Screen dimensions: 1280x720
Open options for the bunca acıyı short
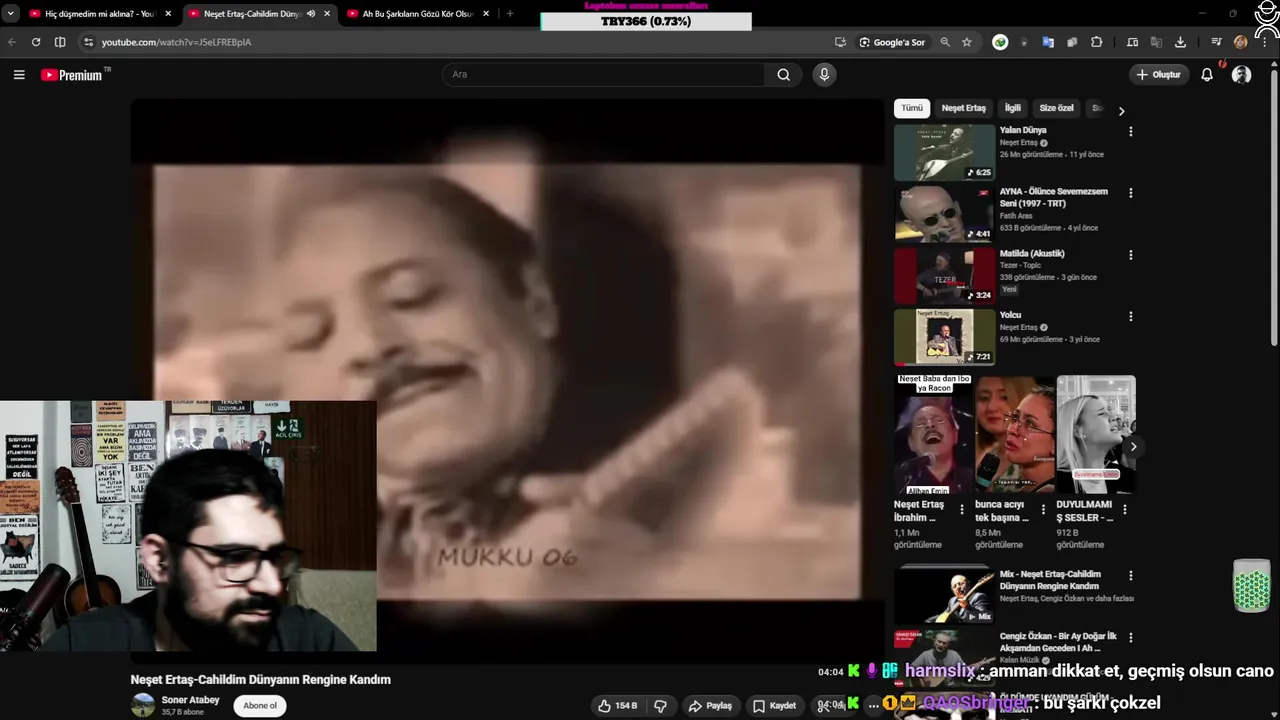pyautogui.click(x=1043, y=509)
